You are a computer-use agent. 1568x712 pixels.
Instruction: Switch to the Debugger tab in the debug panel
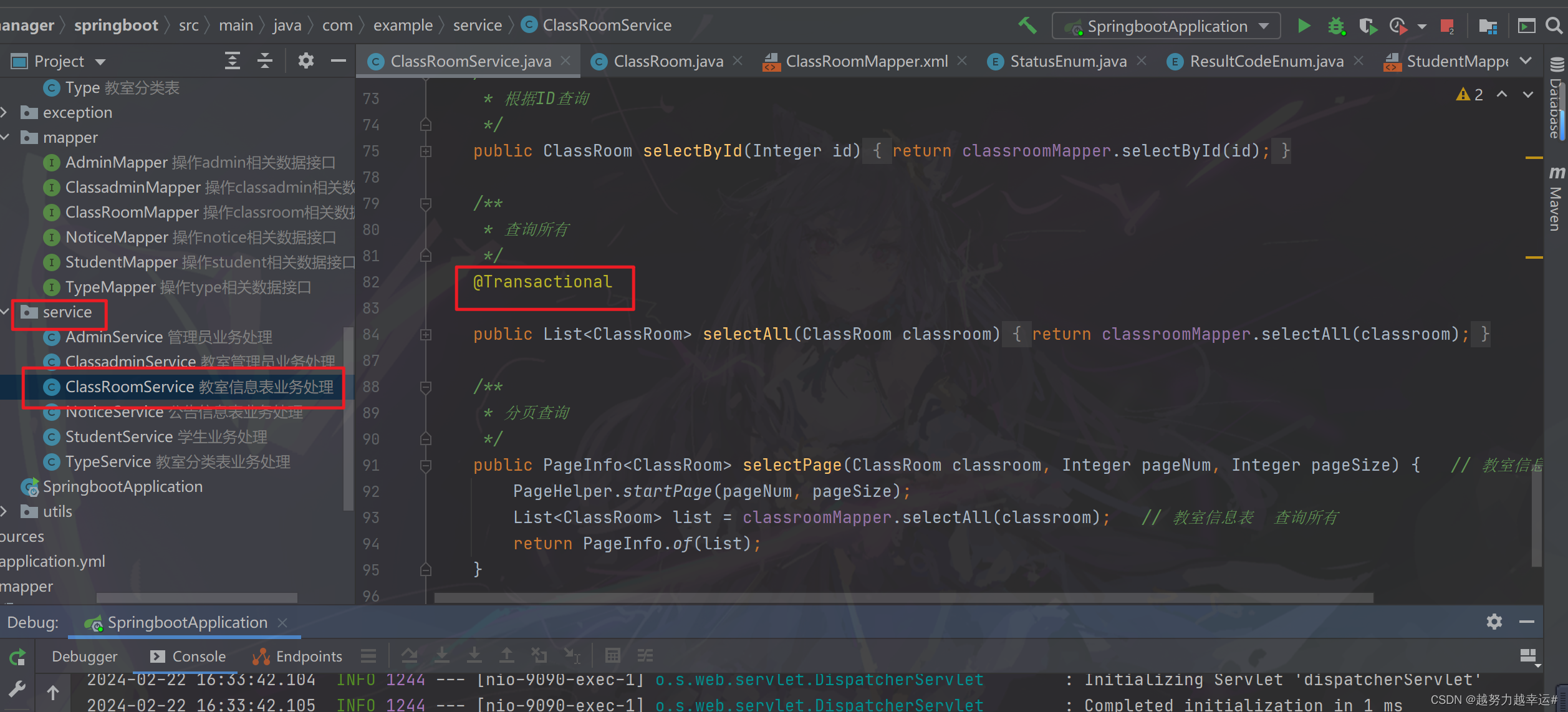coord(84,656)
